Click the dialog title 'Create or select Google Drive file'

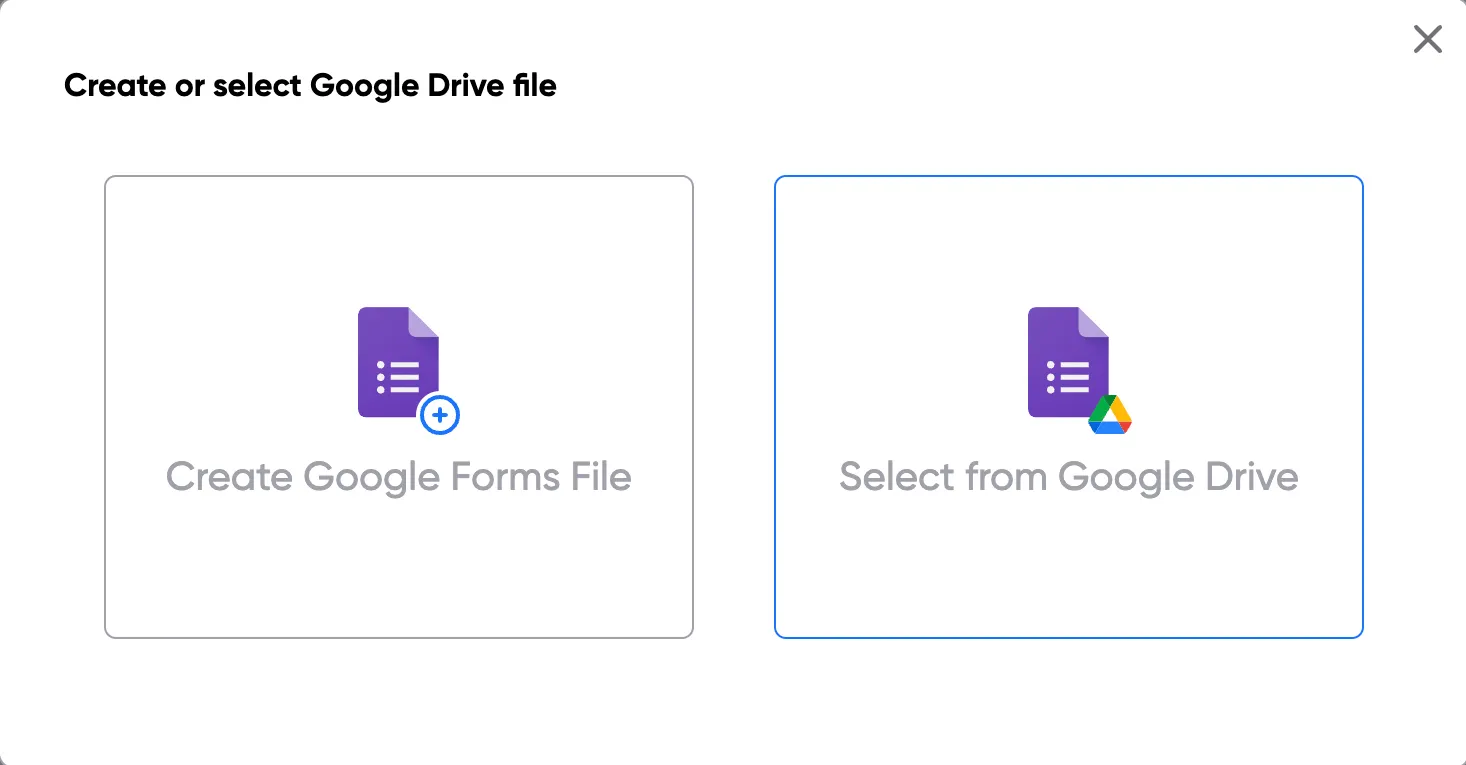tap(310, 85)
